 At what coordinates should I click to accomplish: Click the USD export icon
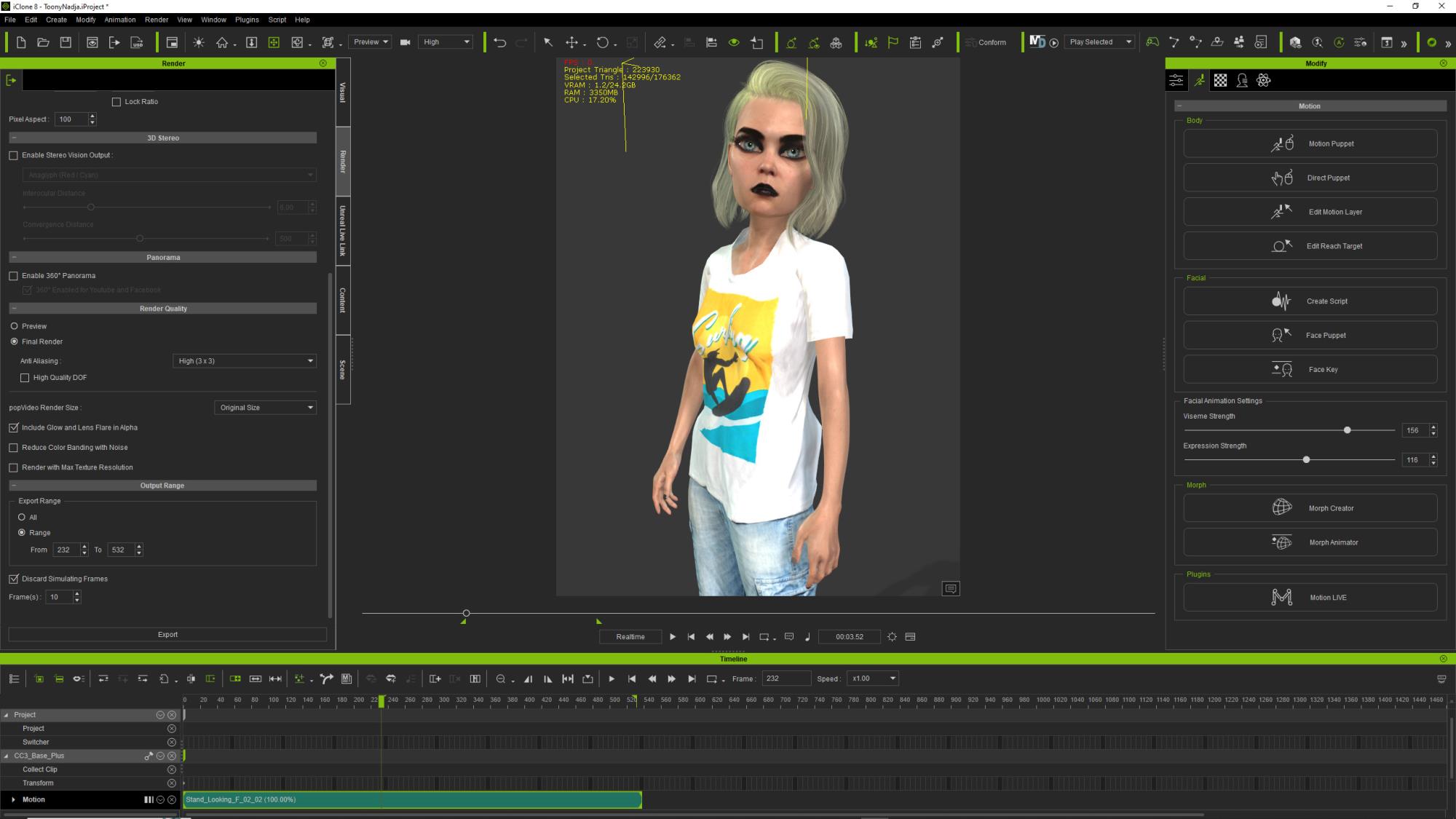[x=137, y=42]
